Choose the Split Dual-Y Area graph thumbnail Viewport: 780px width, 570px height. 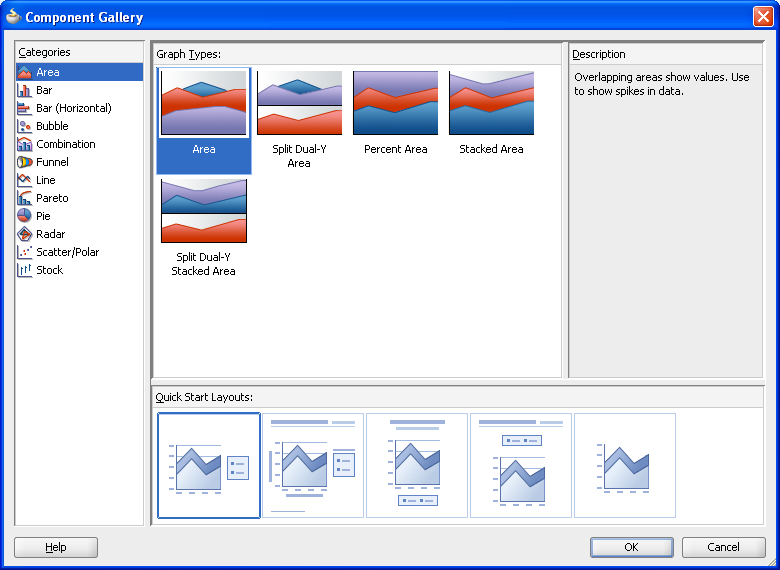(299, 103)
